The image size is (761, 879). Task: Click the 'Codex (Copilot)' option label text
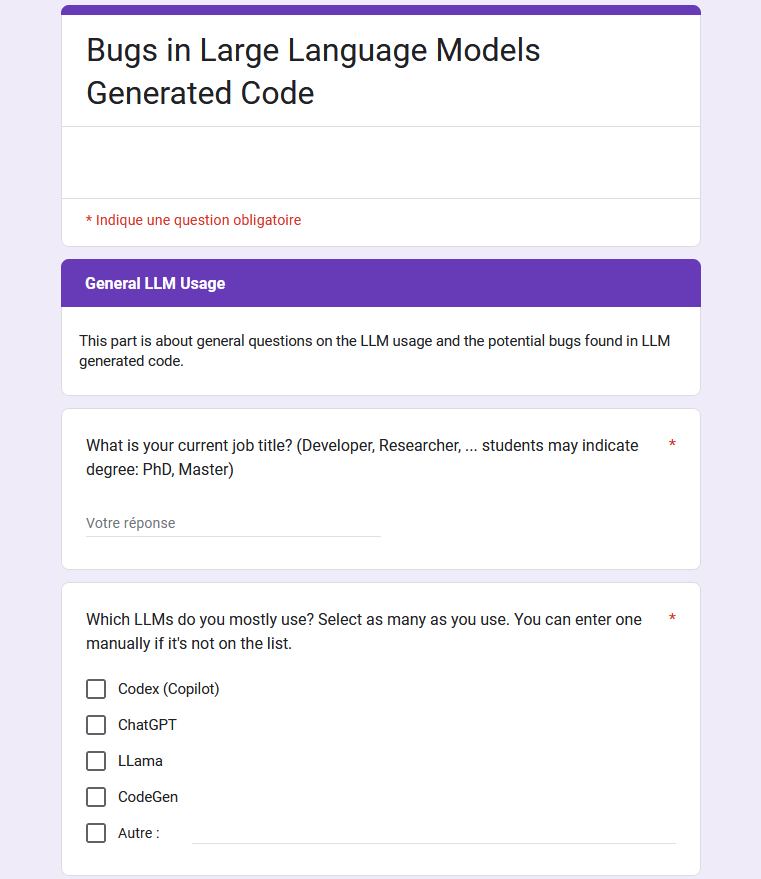coord(168,689)
